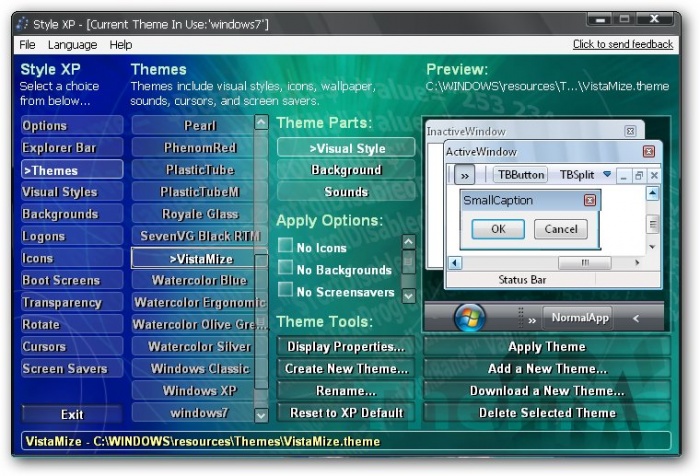Image resolution: width=700 pixels, height=476 pixels.
Task: Open the Icons section
Action: point(72,258)
